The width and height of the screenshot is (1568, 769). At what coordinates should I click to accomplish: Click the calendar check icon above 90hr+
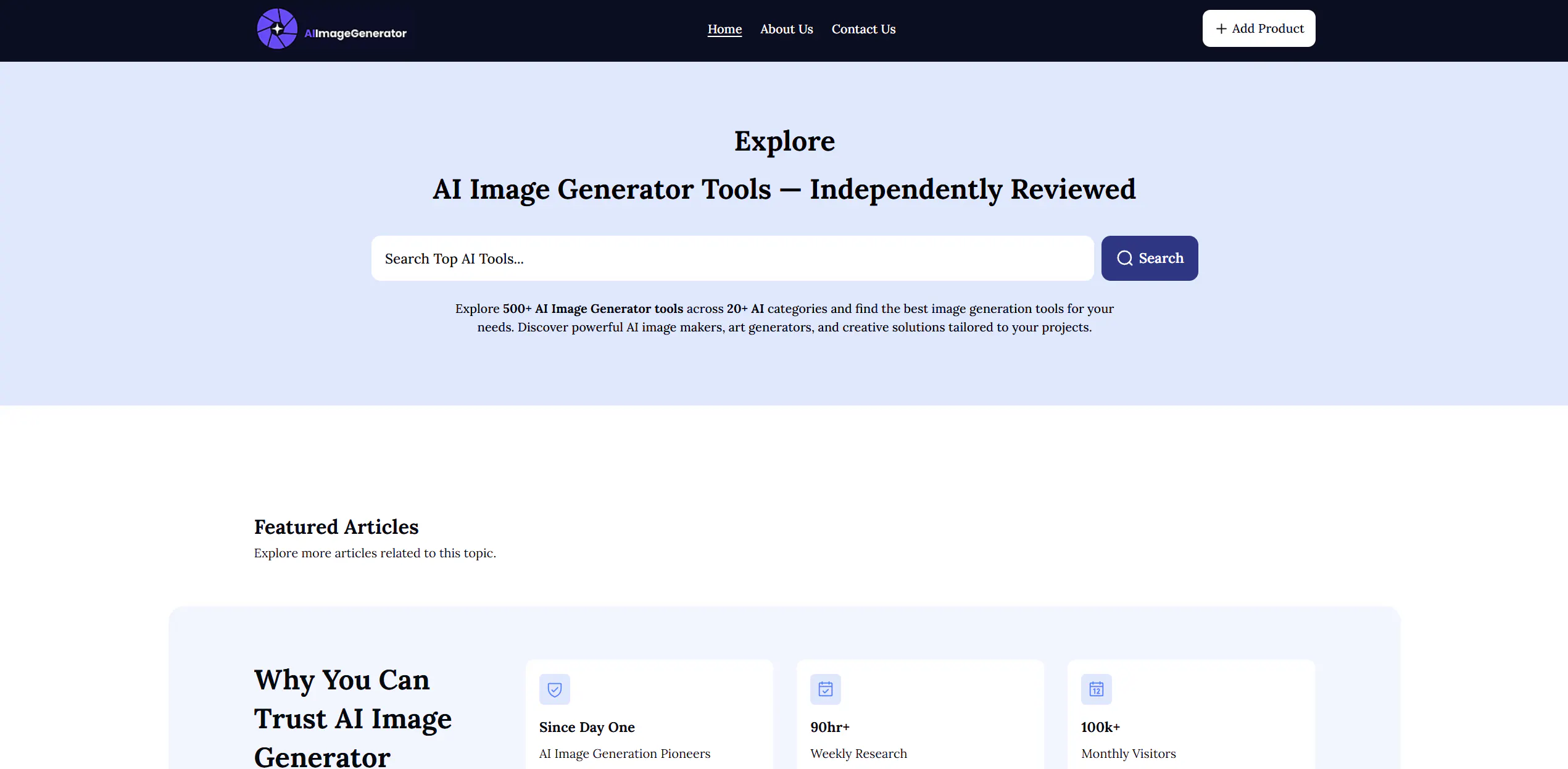826,689
